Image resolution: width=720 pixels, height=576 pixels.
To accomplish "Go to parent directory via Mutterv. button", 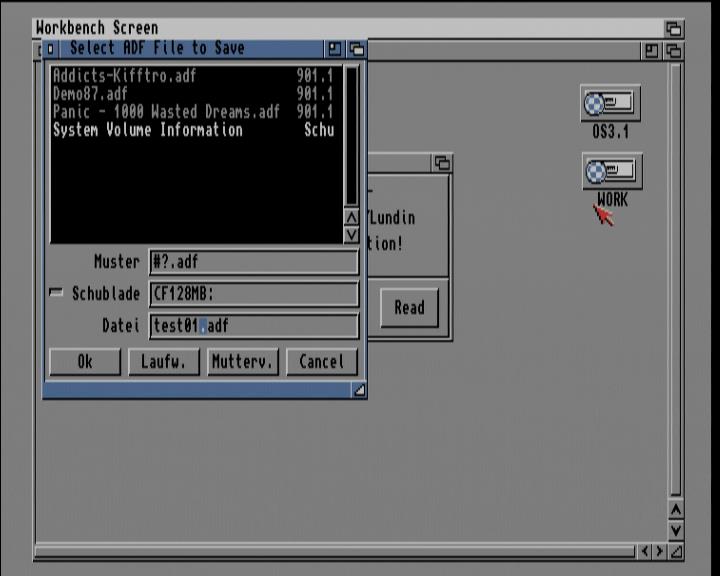I will [x=243, y=362].
